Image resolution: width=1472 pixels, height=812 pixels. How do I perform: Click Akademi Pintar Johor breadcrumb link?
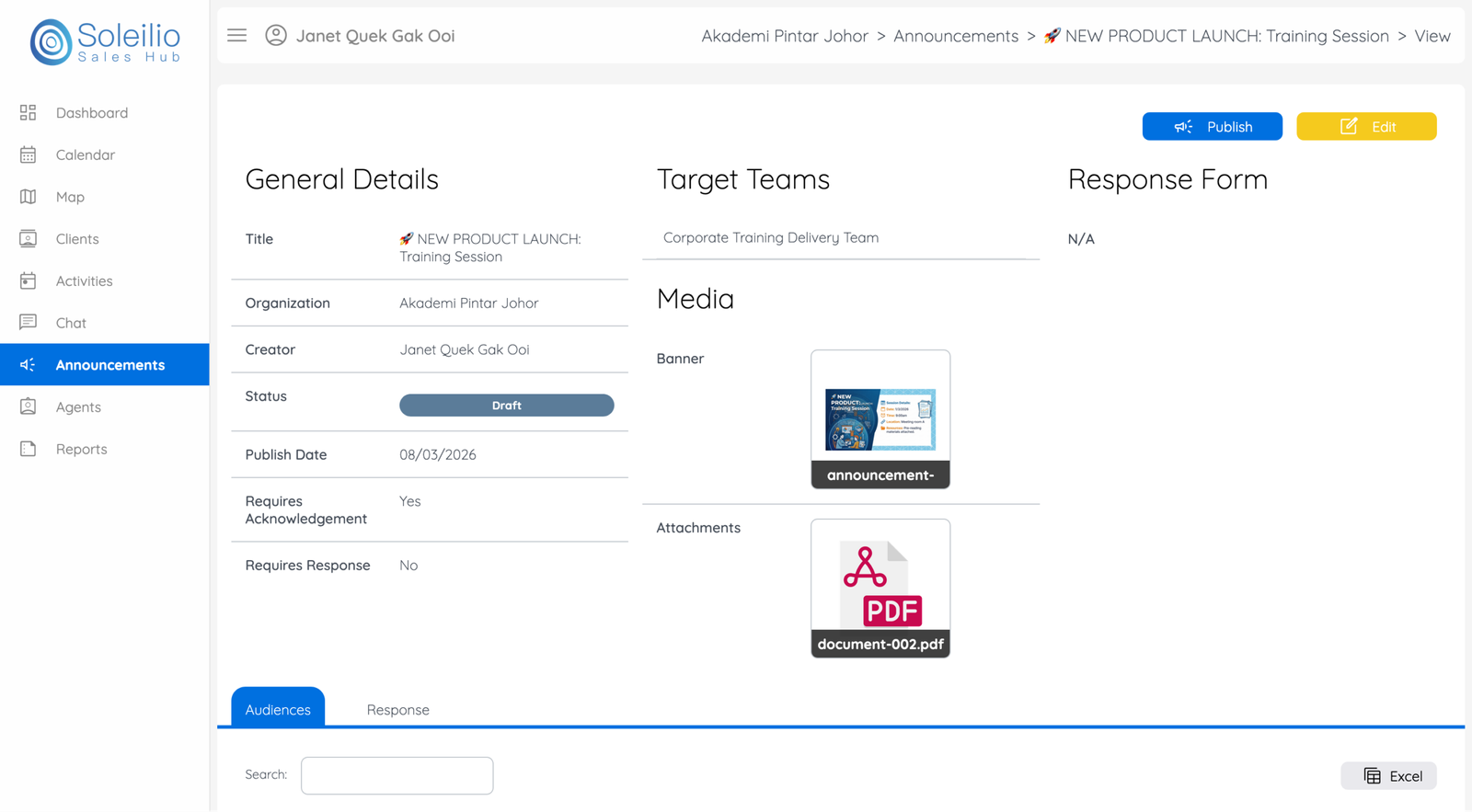coord(785,36)
